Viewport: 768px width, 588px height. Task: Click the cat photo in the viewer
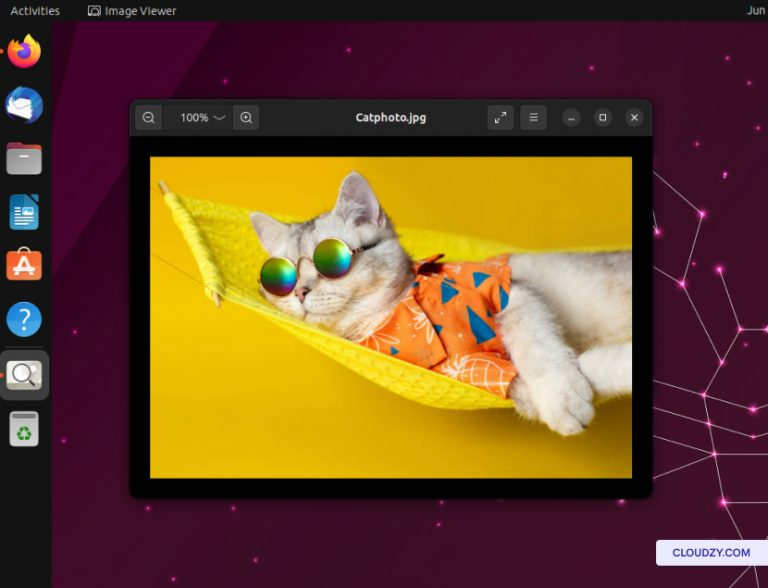click(390, 317)
